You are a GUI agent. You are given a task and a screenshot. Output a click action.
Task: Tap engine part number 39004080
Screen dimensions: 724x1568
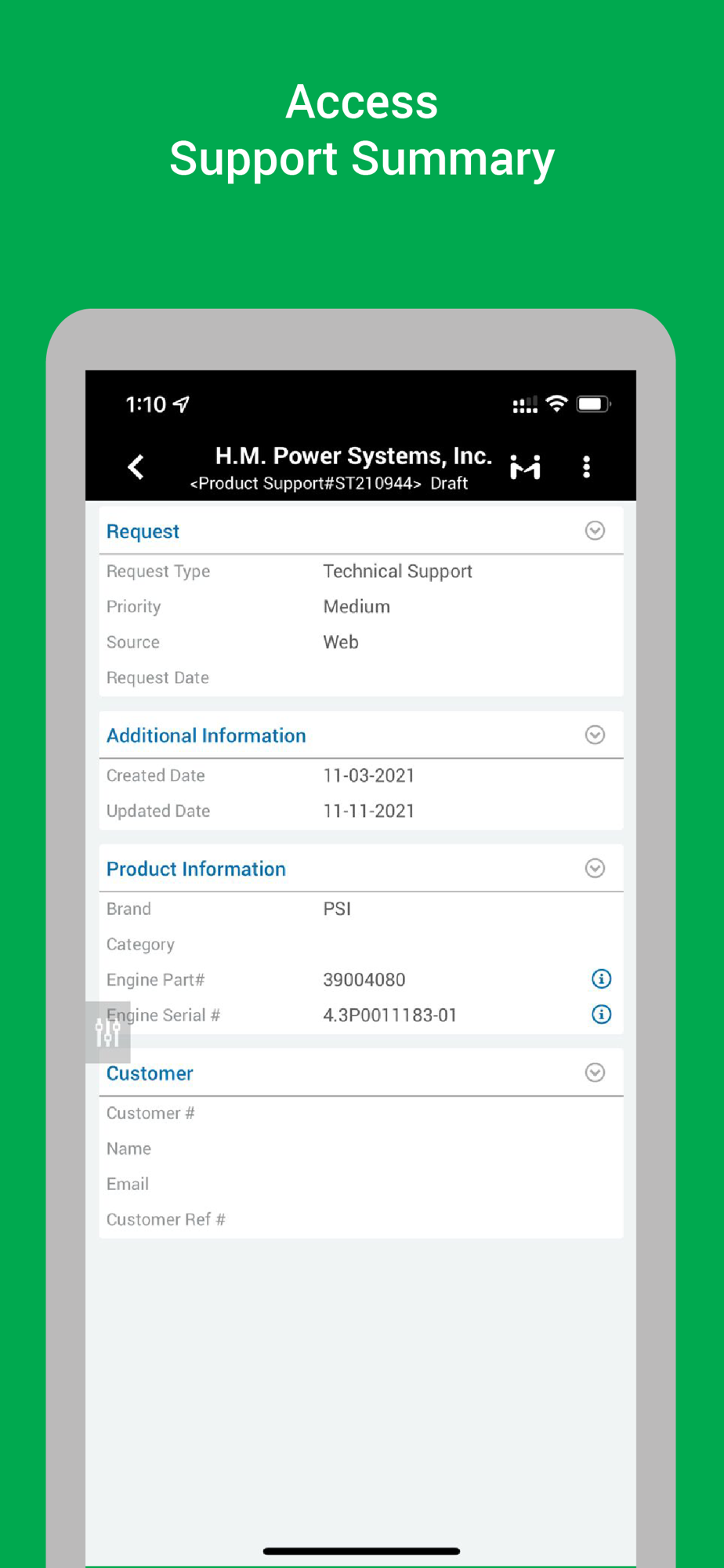coord(364,980)
